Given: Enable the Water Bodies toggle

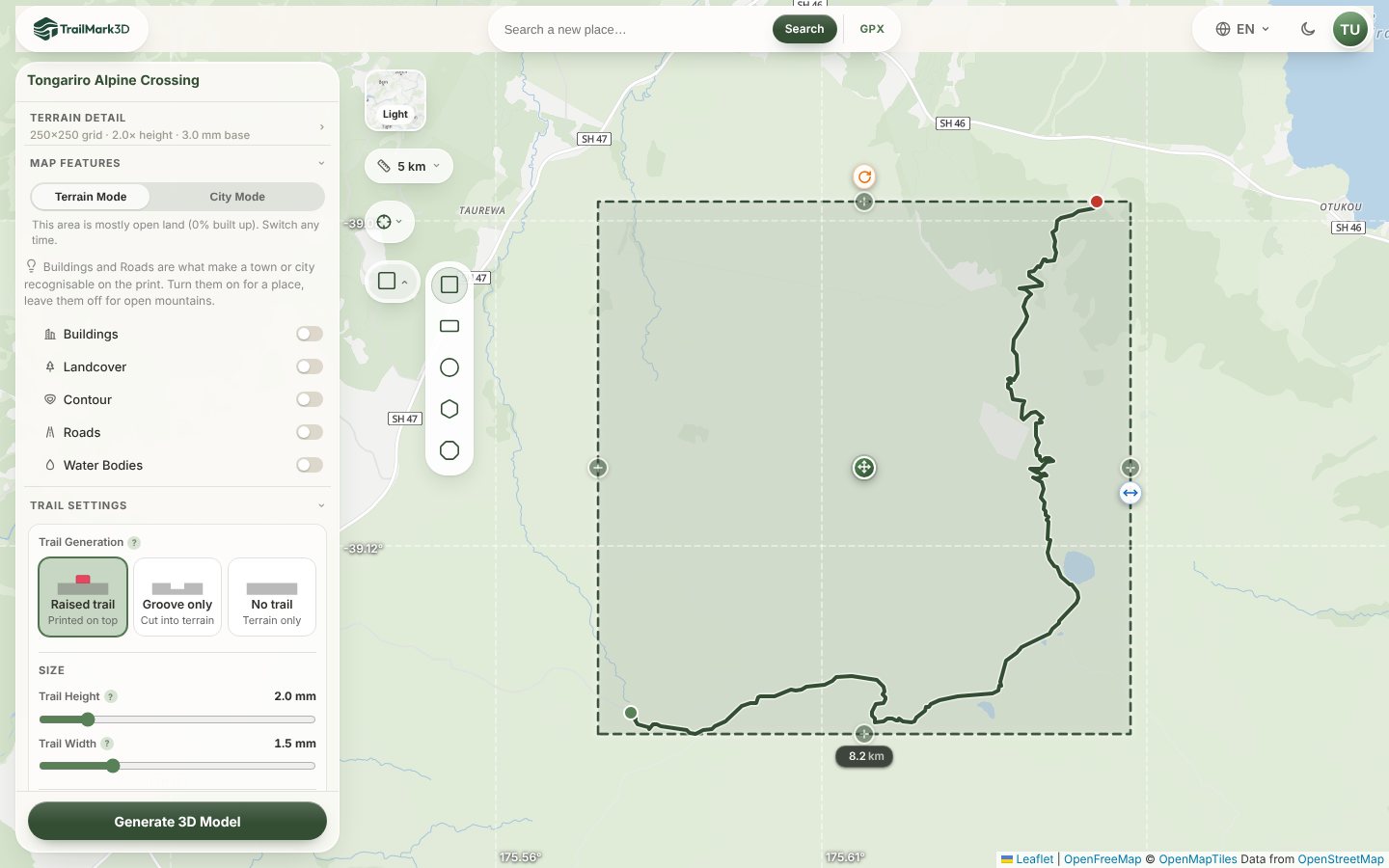Looking at the screenshot, I should click(x=310, y=465).
